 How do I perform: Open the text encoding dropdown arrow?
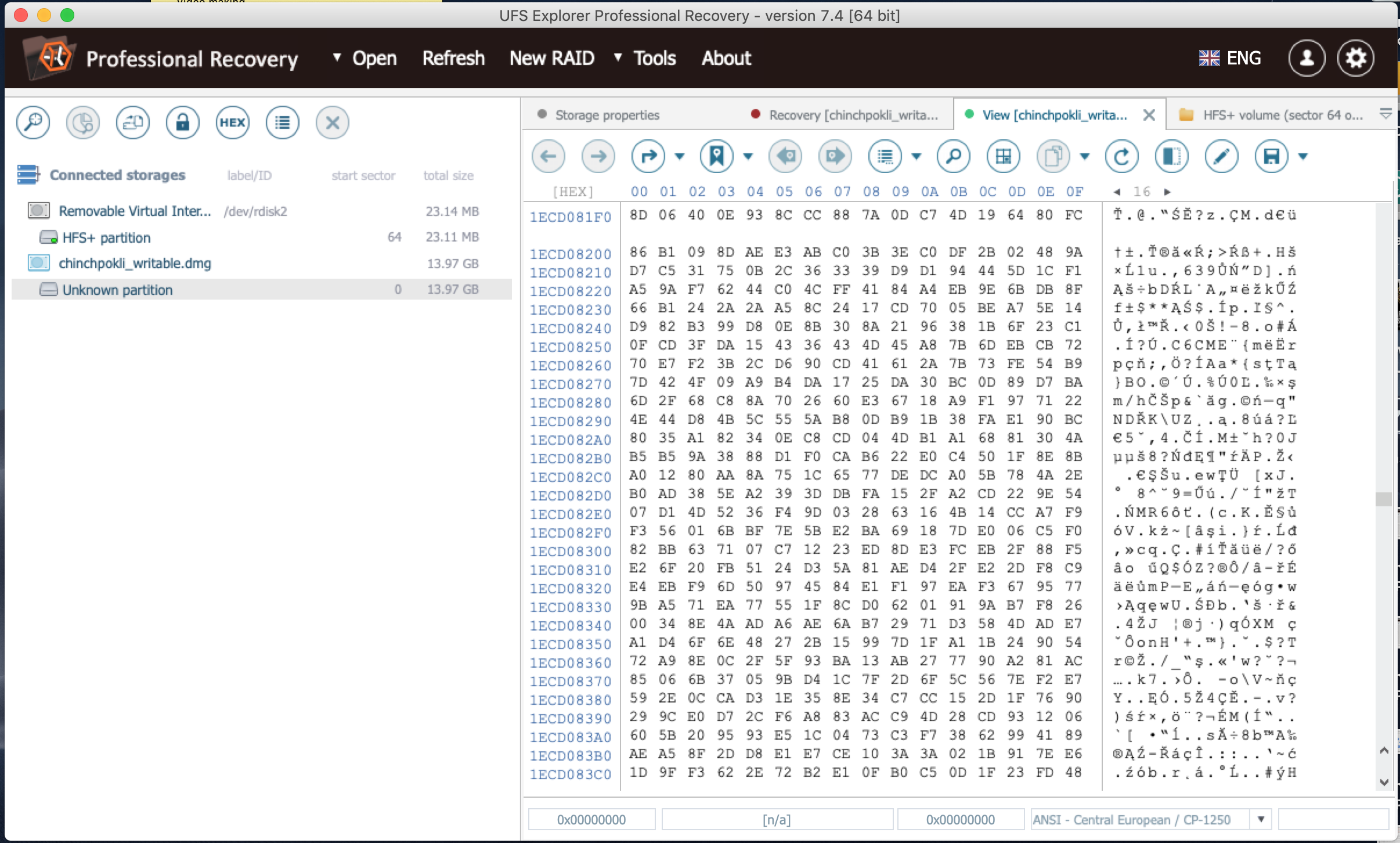point(1261,819)
